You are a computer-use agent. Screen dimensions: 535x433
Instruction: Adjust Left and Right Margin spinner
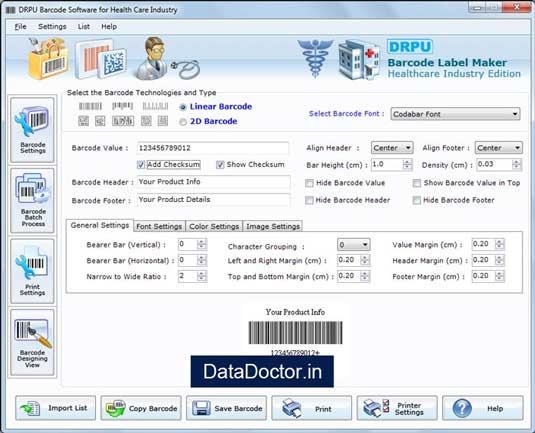[365, 260]
